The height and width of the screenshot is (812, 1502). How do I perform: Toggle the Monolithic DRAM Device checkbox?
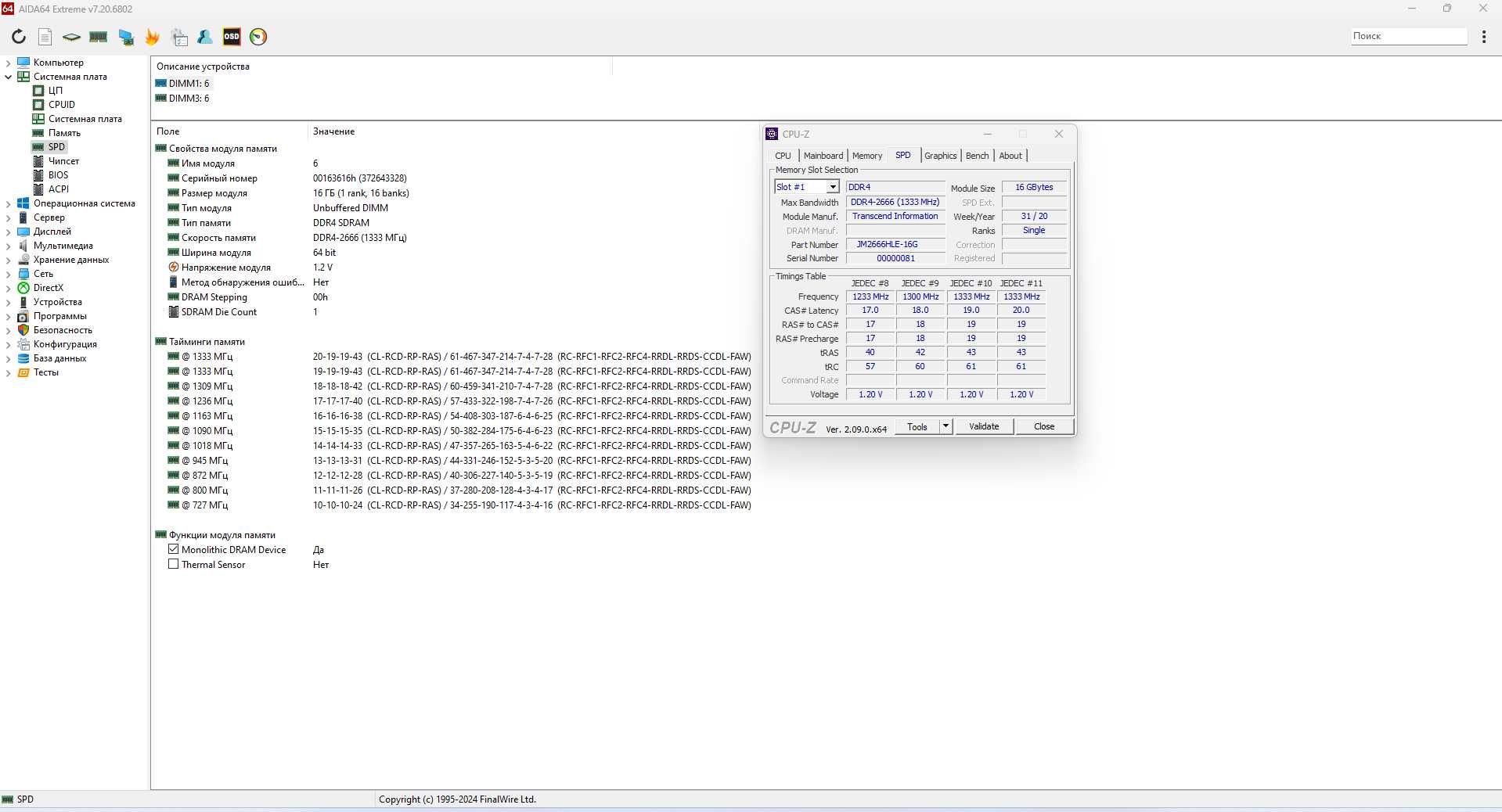click(174, 550)
